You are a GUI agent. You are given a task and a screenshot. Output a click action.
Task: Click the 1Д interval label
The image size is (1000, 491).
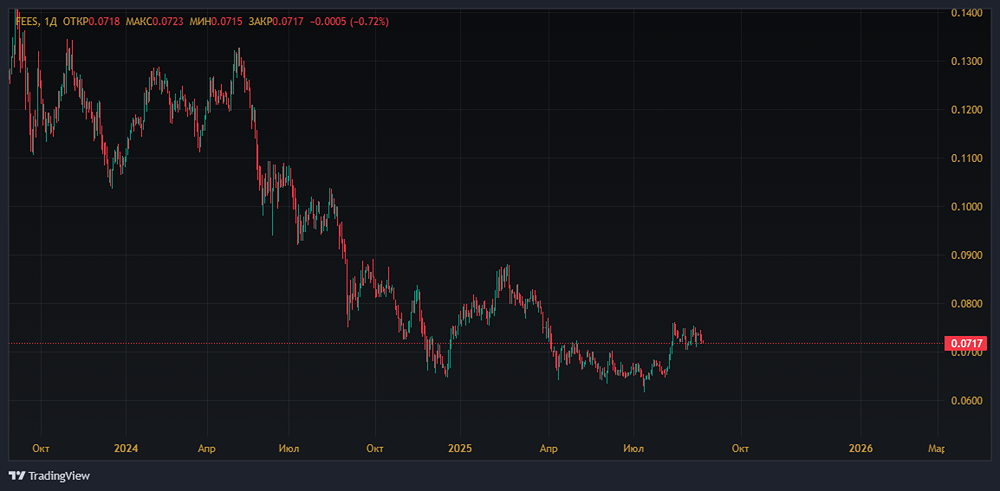tap(49, 22)
